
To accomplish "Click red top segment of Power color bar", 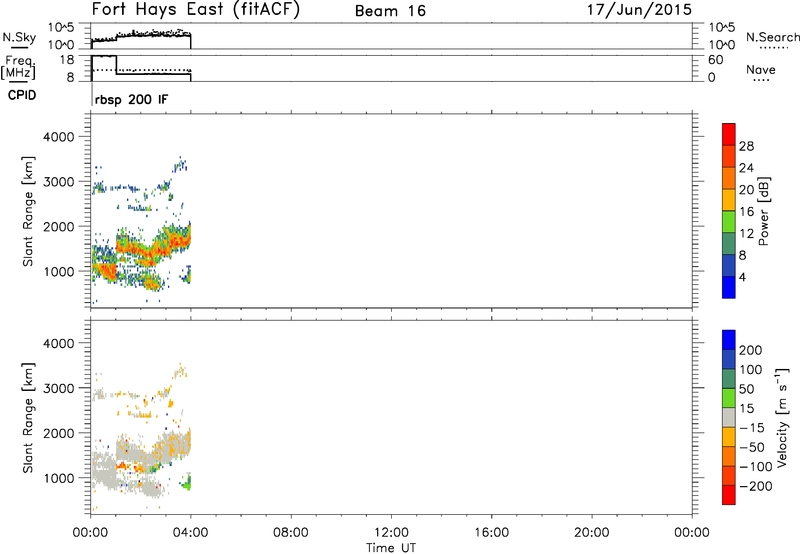I will (x=729, y=131).
